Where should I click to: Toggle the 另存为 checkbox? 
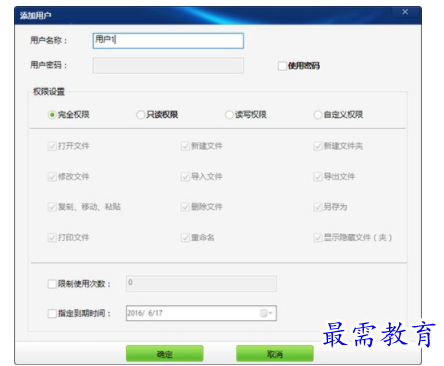[x=318, y=207]
